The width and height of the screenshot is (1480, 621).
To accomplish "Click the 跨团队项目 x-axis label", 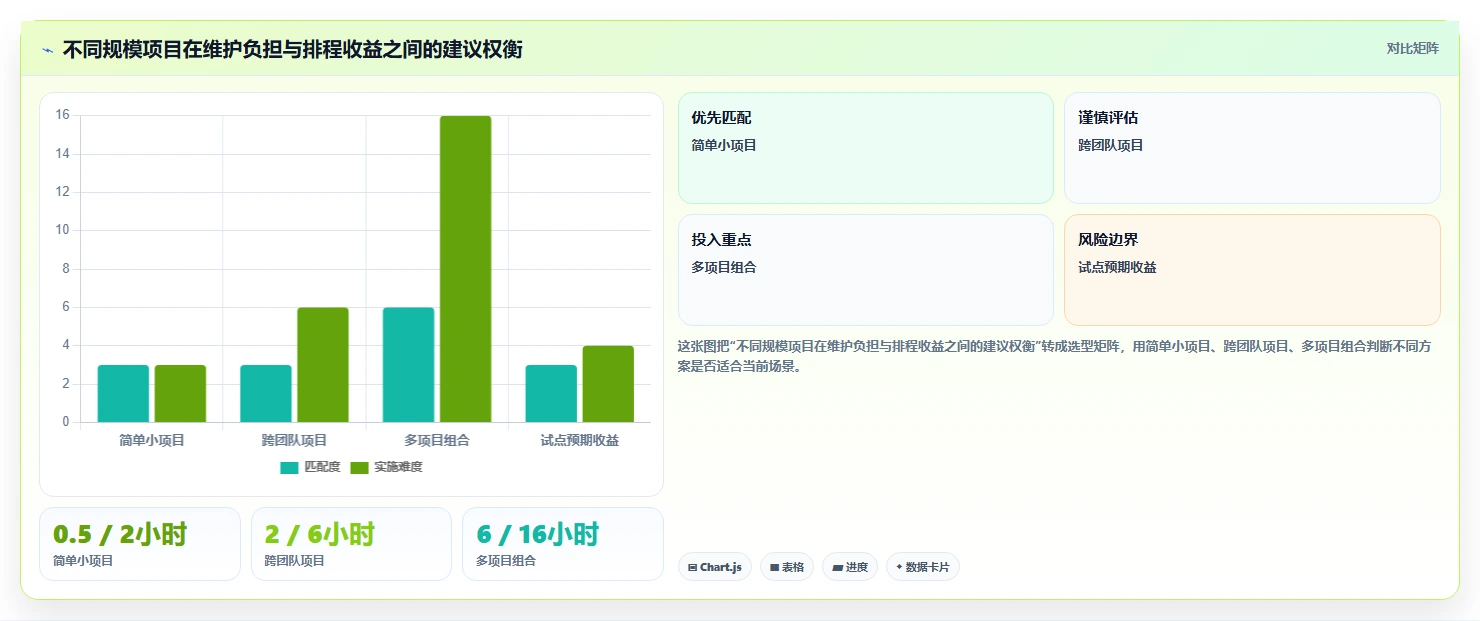I will 294,440.
